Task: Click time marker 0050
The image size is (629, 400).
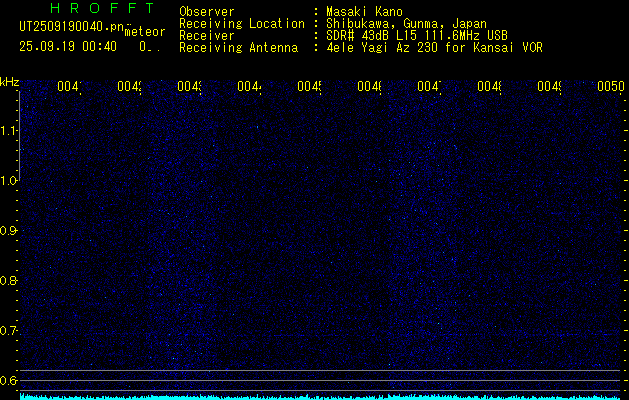Action: point(611,87)
